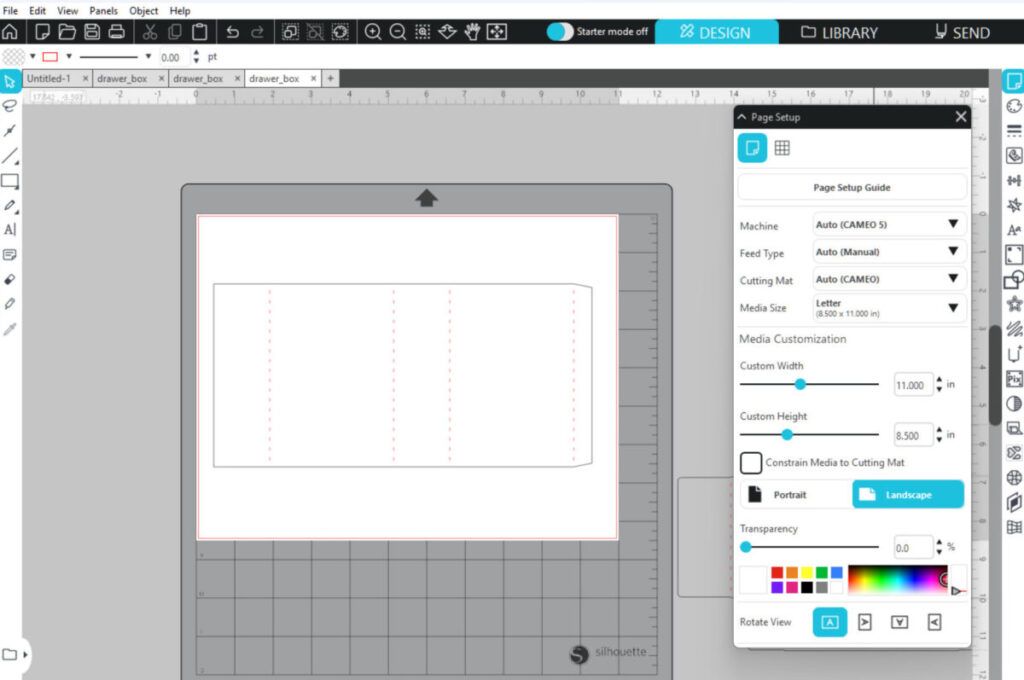Click the Zoom In magnifier icon
Image resolution: width=1024 pixels, height=680 pixels.
[x=373, y=32]
